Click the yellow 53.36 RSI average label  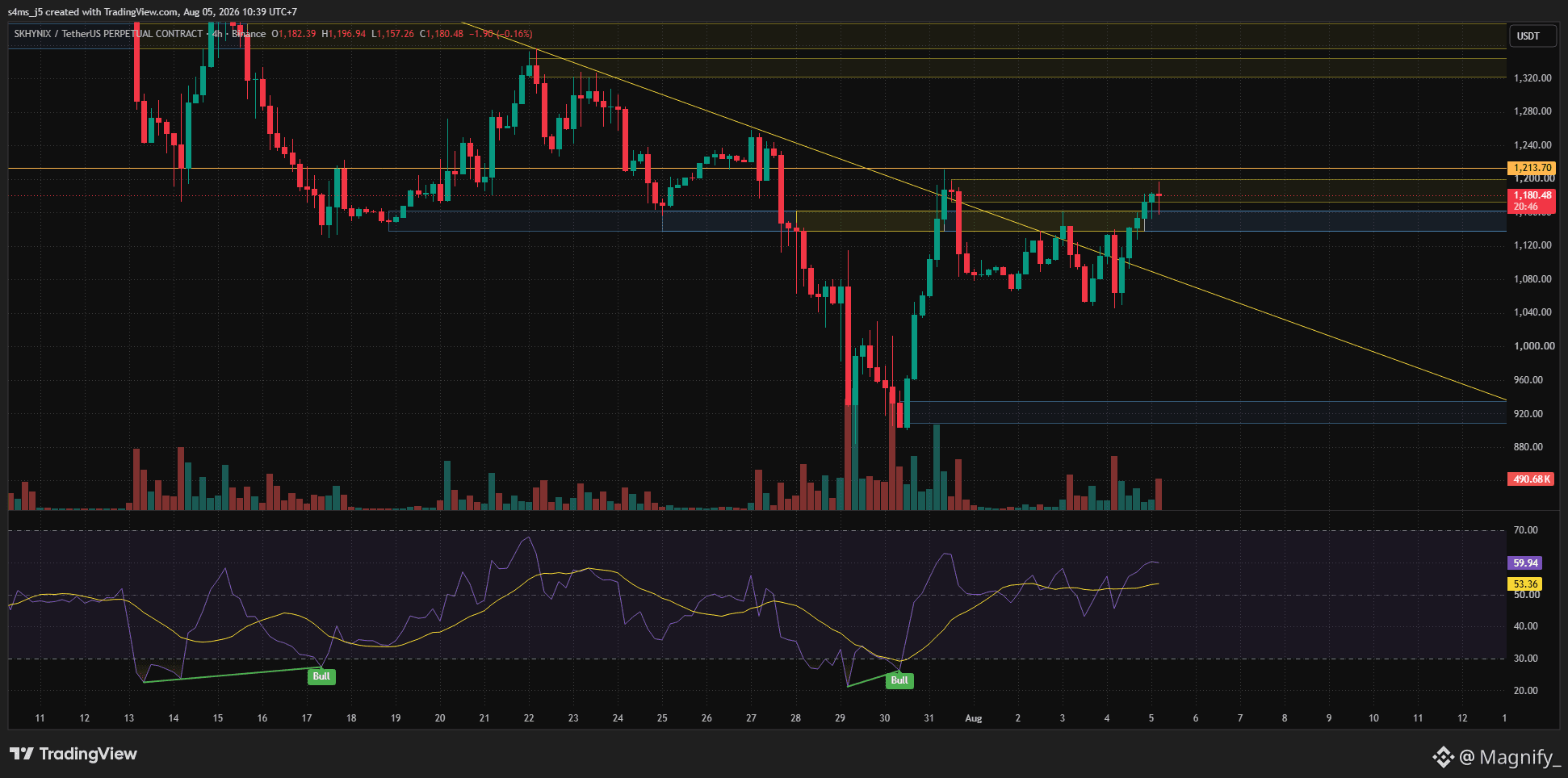1525,584
